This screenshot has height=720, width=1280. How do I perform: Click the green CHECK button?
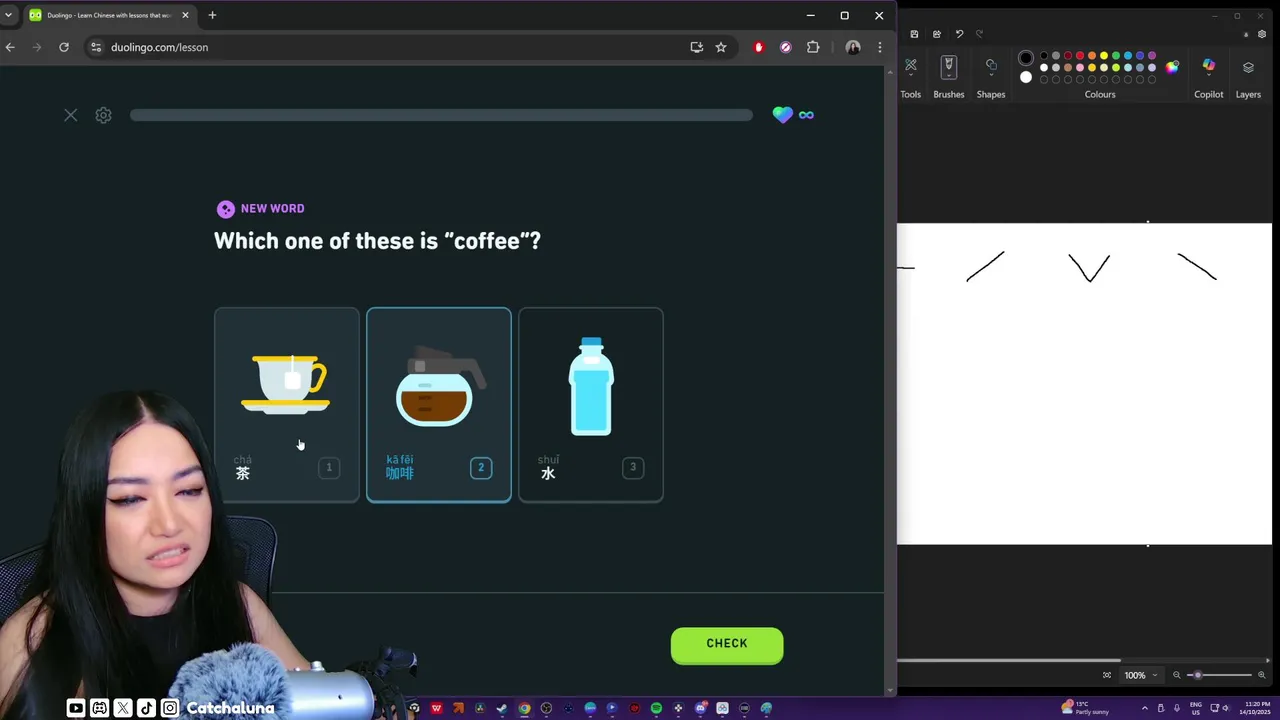pyautogui.click(x=727, y=644)
